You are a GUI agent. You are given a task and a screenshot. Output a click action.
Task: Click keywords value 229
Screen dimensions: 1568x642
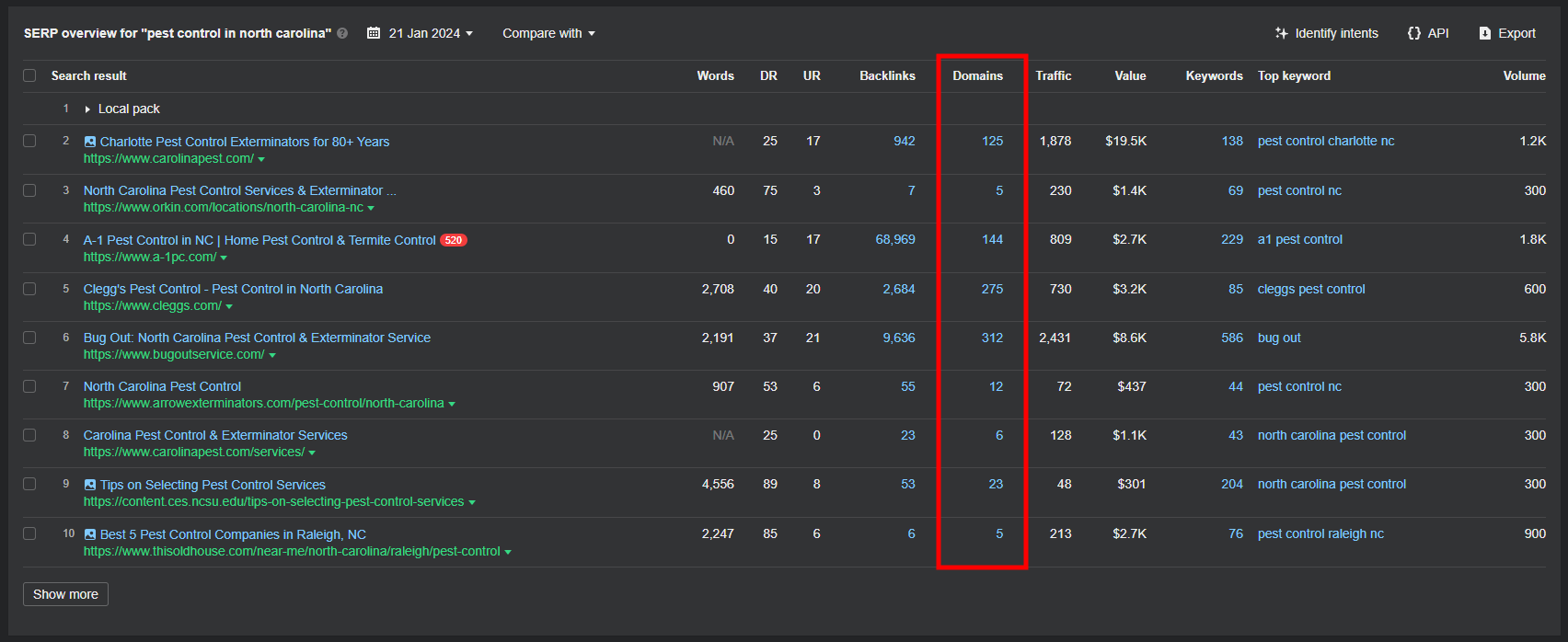[1232, 239]
